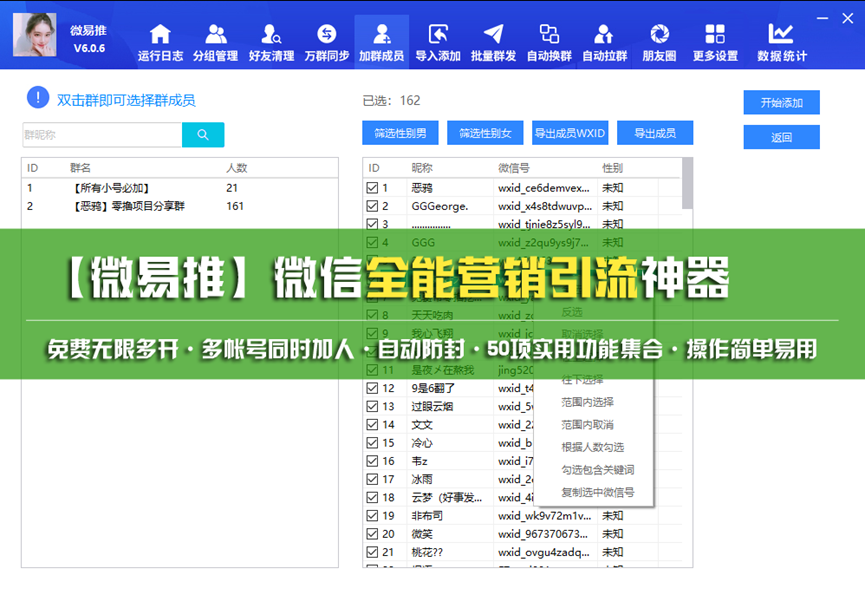Close the 微易推 window
This screenshot has width=865, height=608.
tap(848, 18)
